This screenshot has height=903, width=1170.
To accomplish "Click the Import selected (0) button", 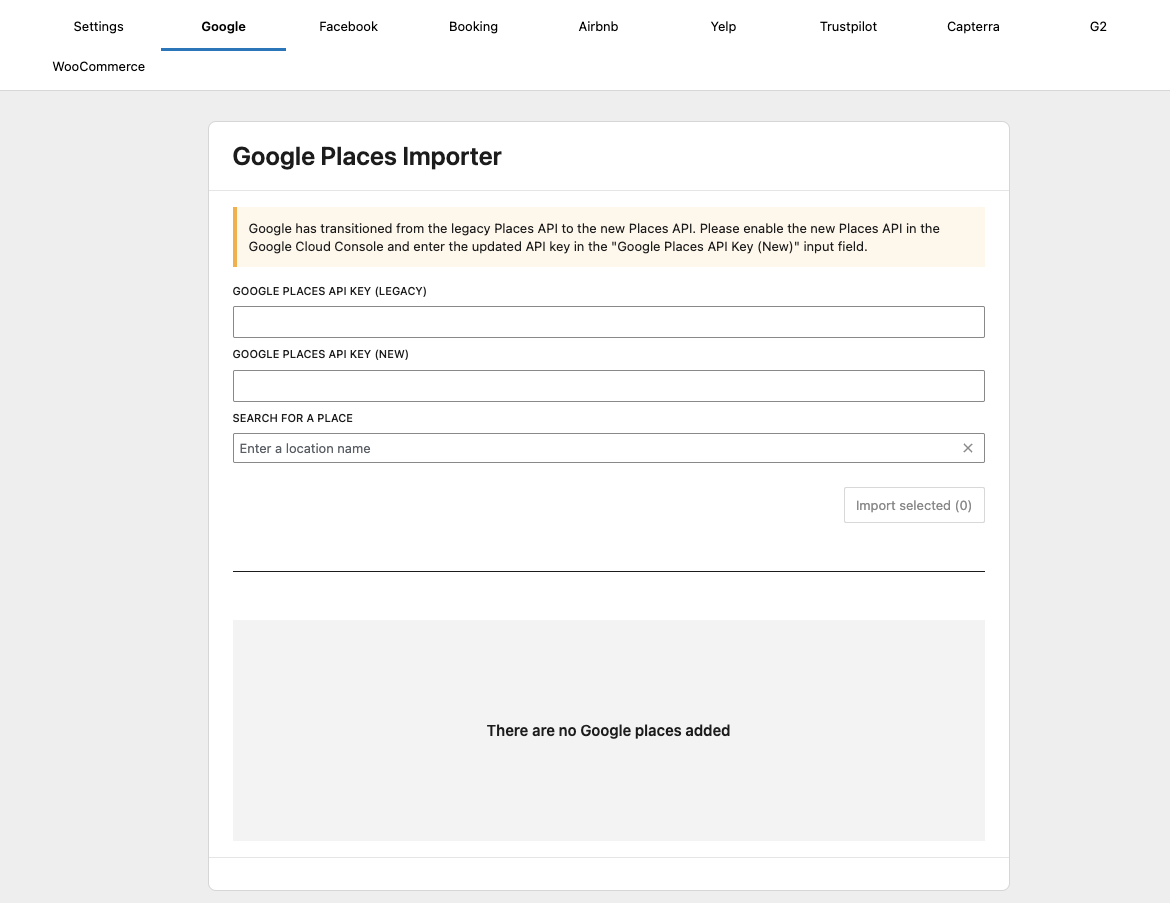I will tap(914, 505).
